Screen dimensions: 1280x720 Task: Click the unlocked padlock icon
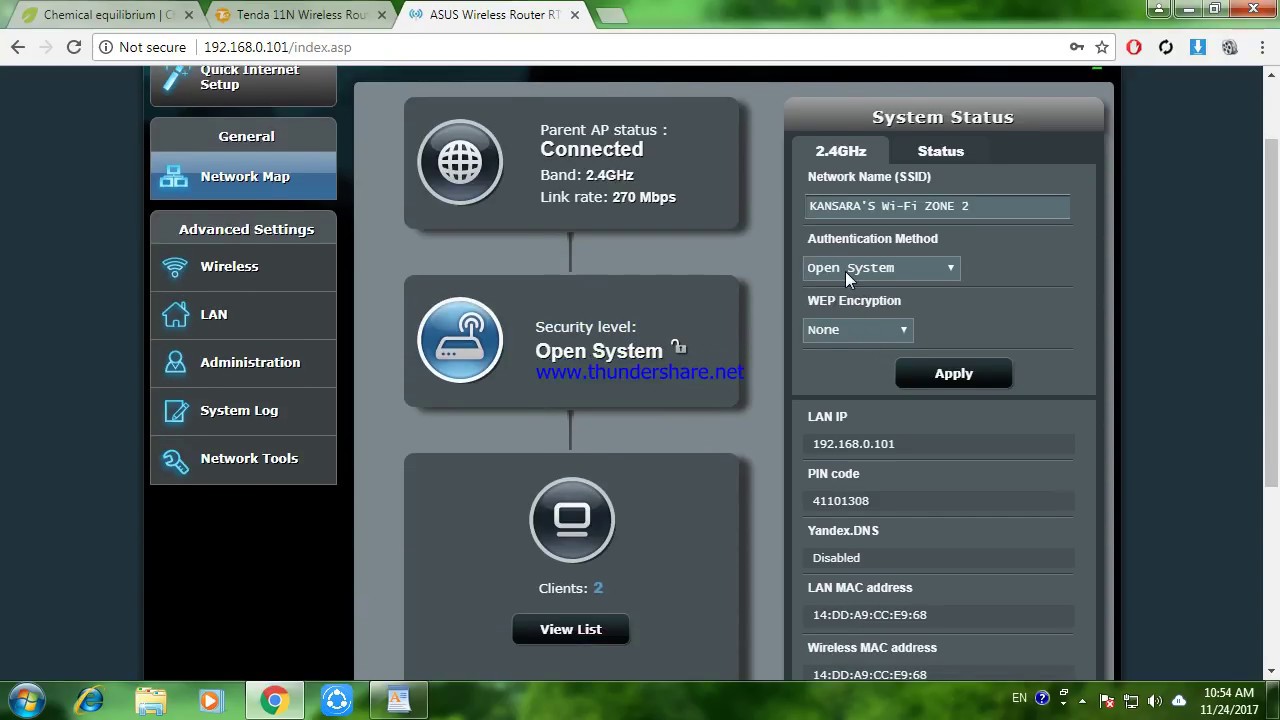click(x=678, y=347)
